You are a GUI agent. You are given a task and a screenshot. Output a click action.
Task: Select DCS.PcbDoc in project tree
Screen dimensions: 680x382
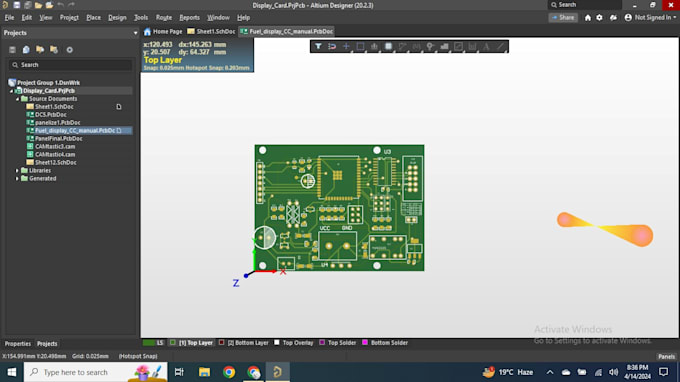[51, 115]
